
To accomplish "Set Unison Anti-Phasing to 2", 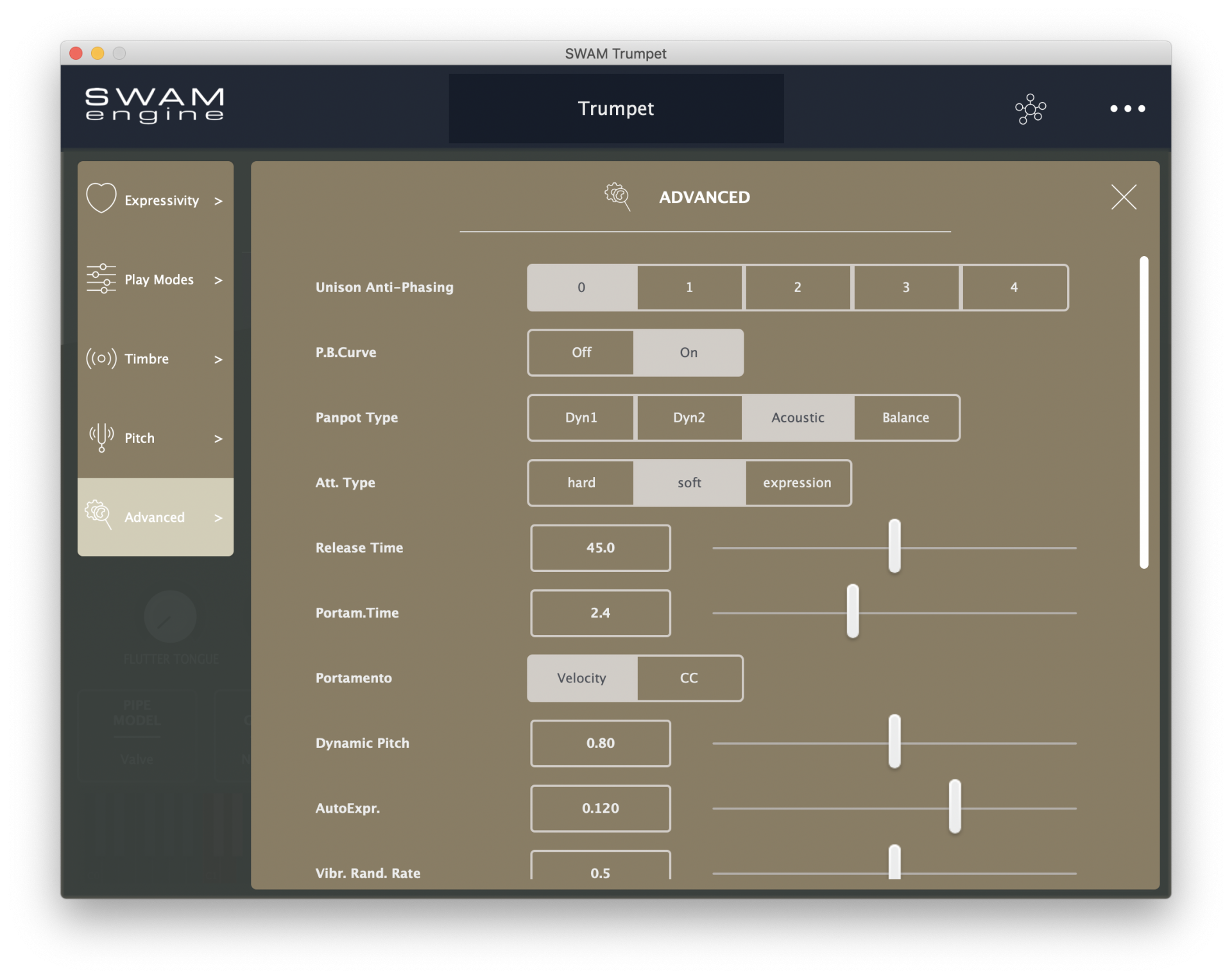I will [798, 287].
